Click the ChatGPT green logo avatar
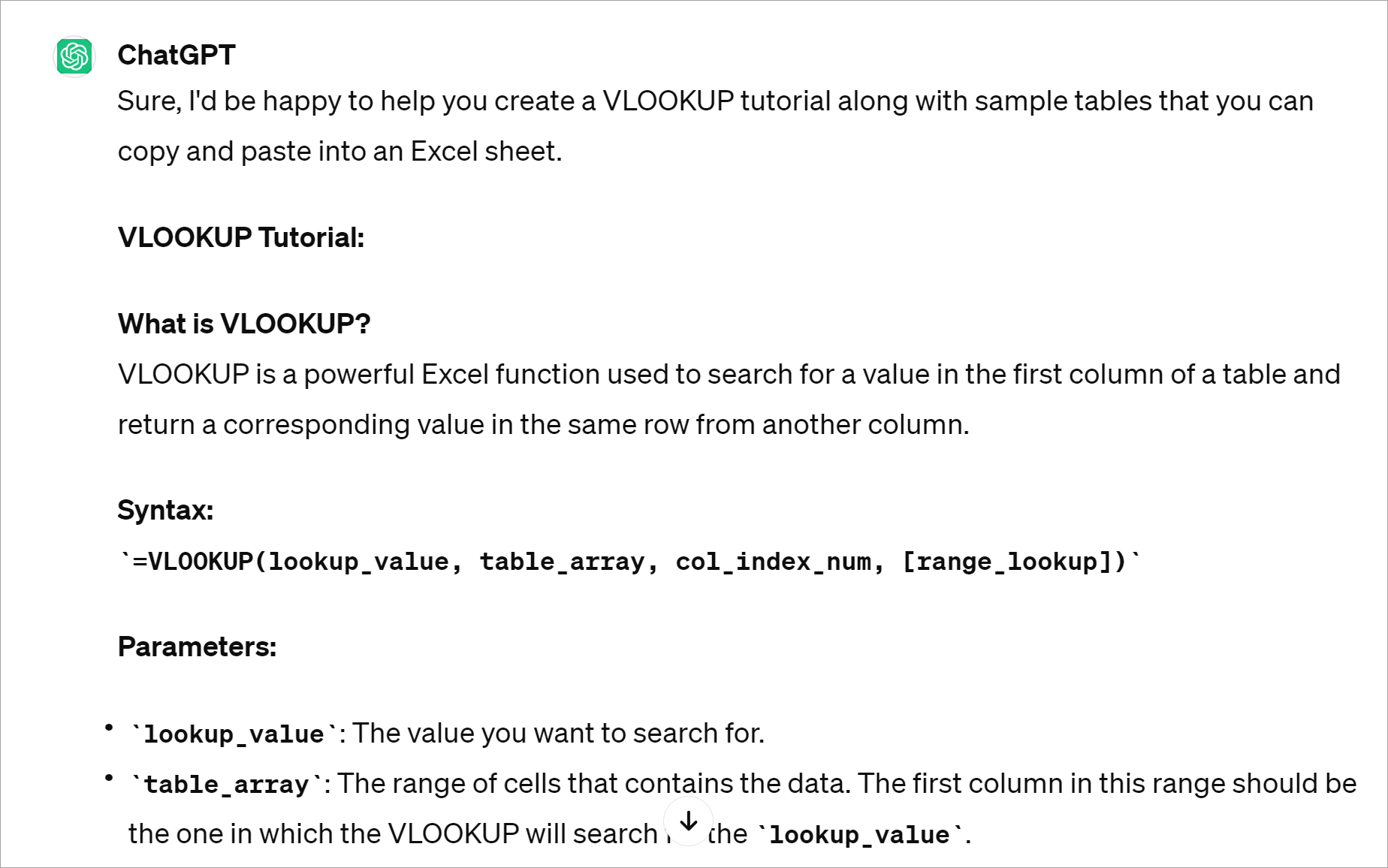The image size is (1388, 868). [74, 56]
